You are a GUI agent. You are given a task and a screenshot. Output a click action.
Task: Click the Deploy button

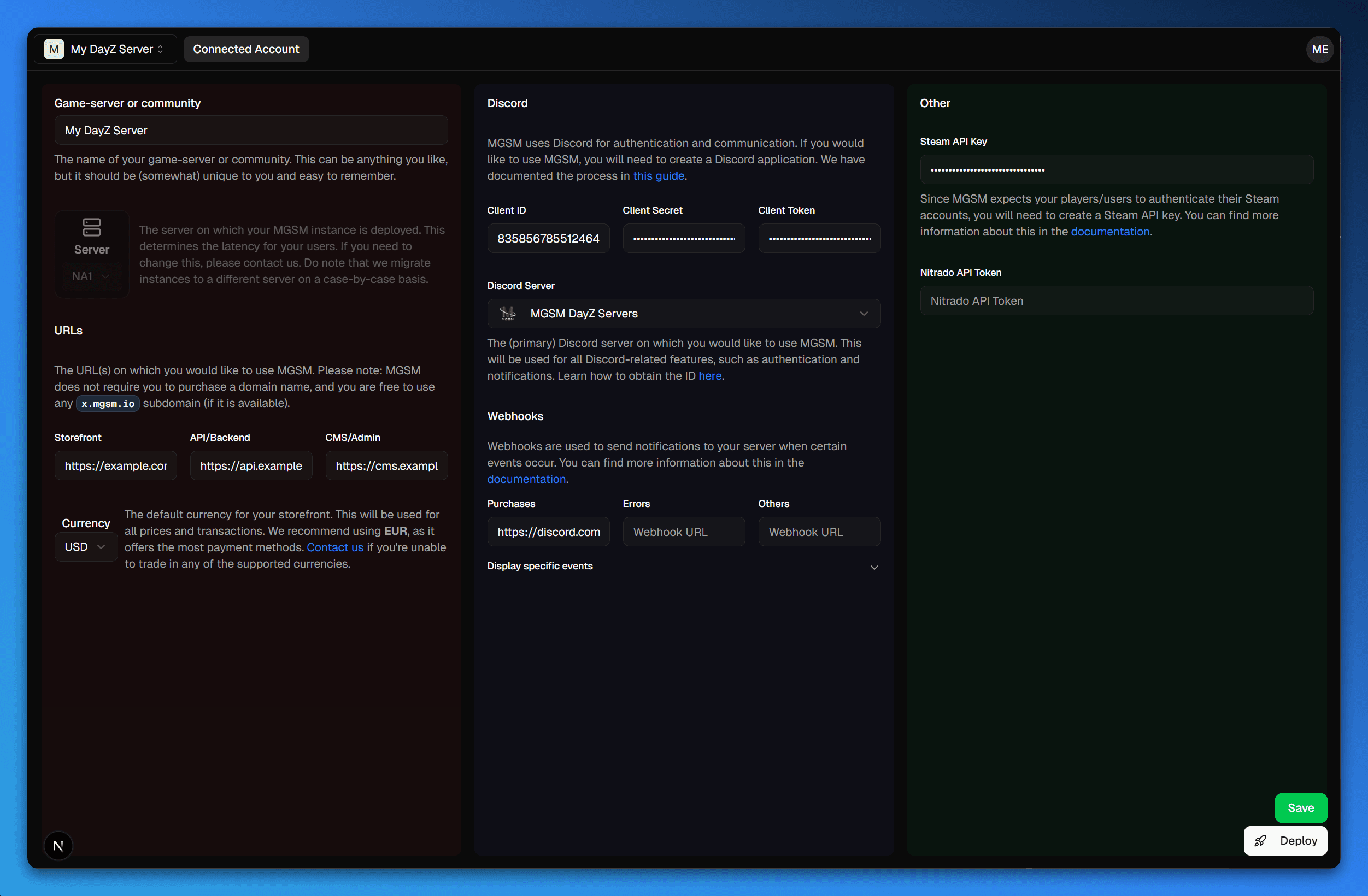tap(1285, 841)
